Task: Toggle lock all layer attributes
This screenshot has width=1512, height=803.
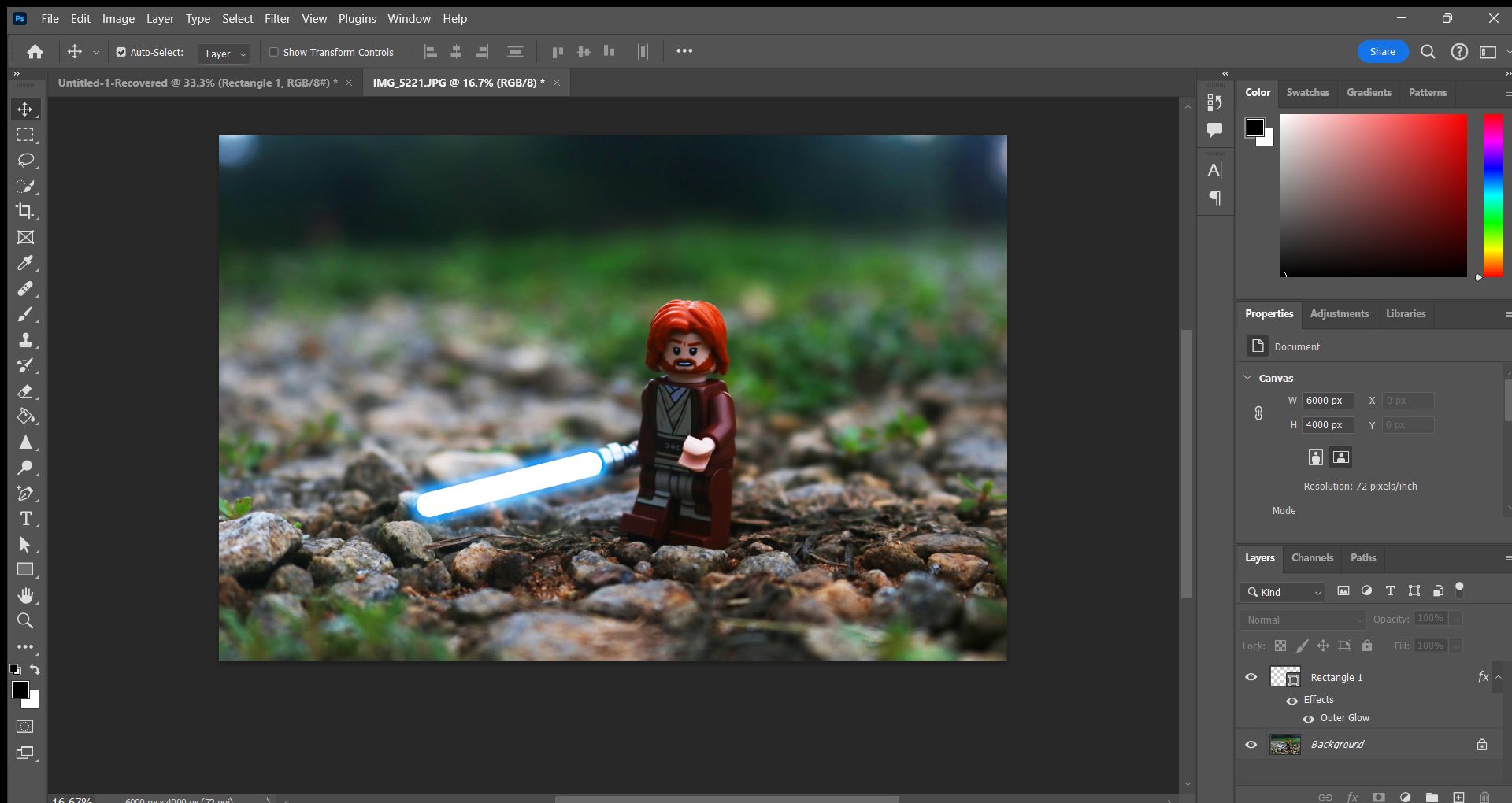Action: pos(1367,646)
